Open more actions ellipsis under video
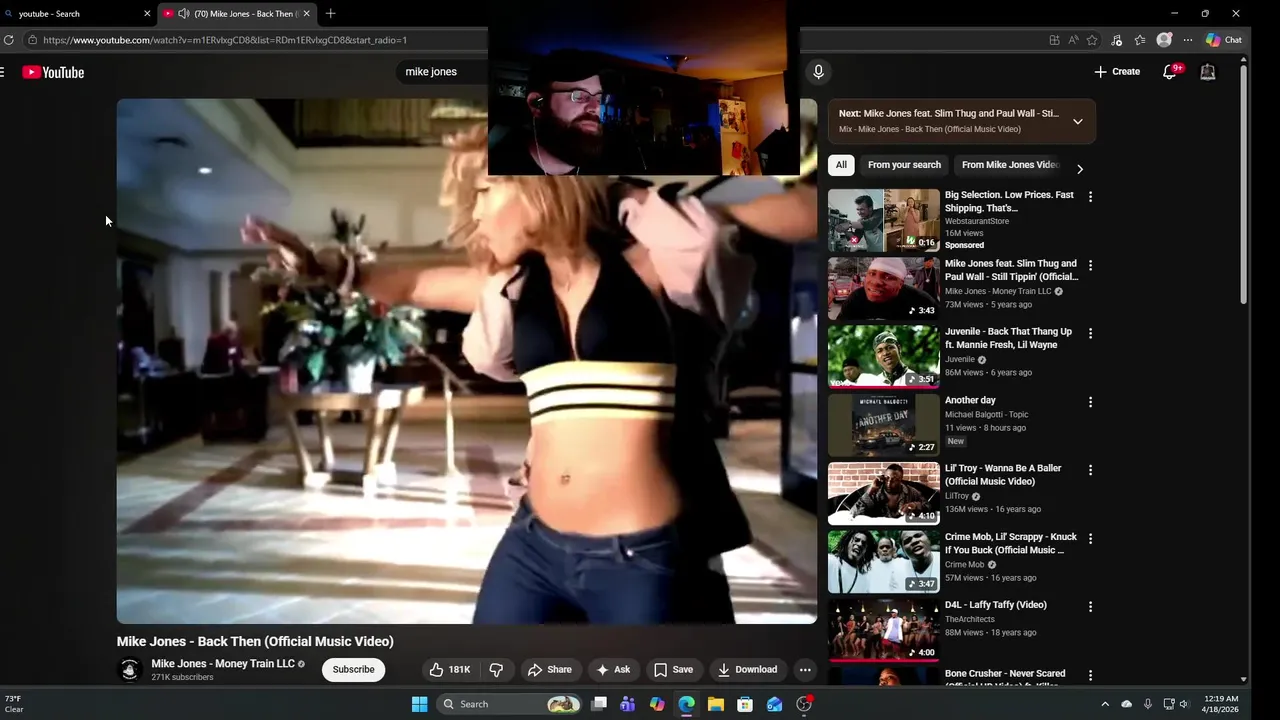This screenshot has width=1280, height=720. tap(805, 670)
